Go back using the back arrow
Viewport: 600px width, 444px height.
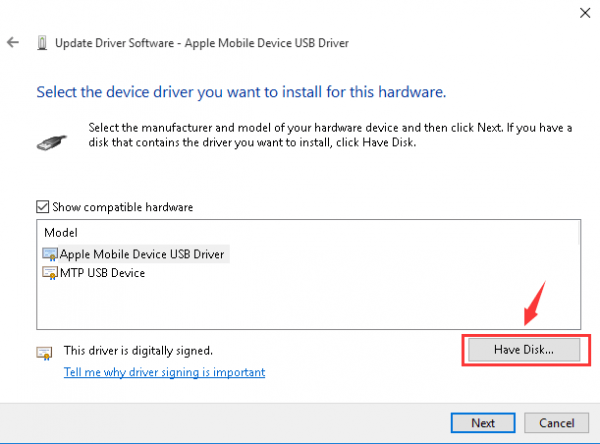[x=12, y=44]
